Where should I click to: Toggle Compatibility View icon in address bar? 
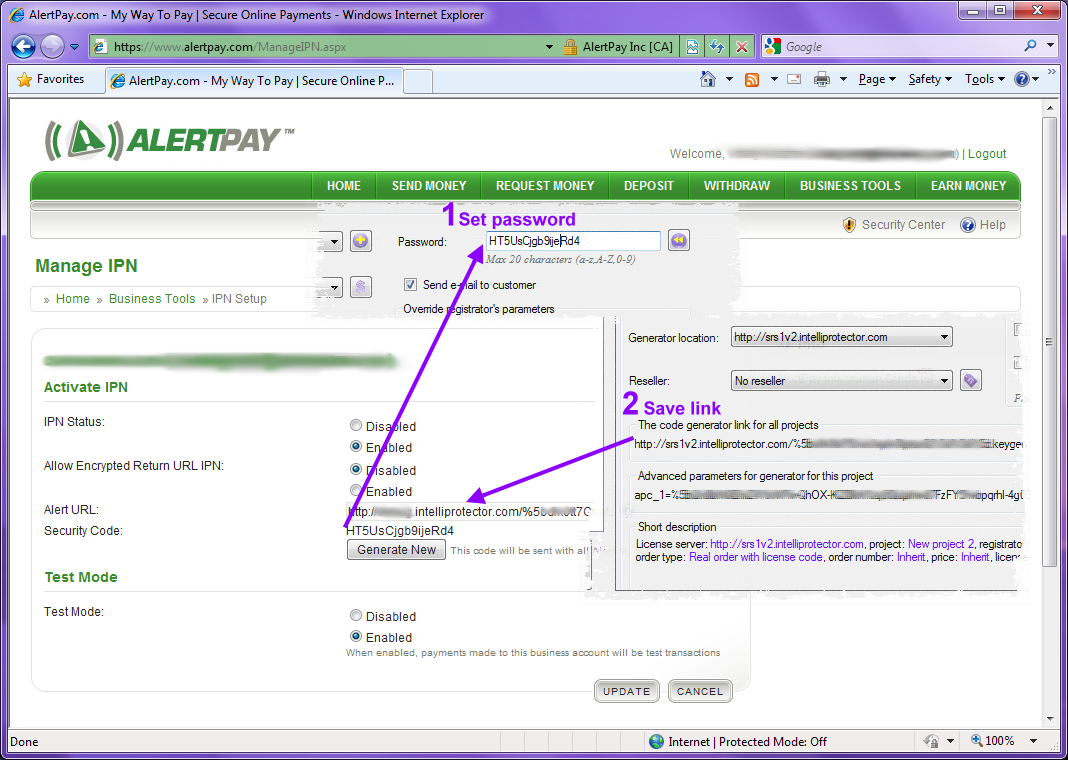coord(692,47)
